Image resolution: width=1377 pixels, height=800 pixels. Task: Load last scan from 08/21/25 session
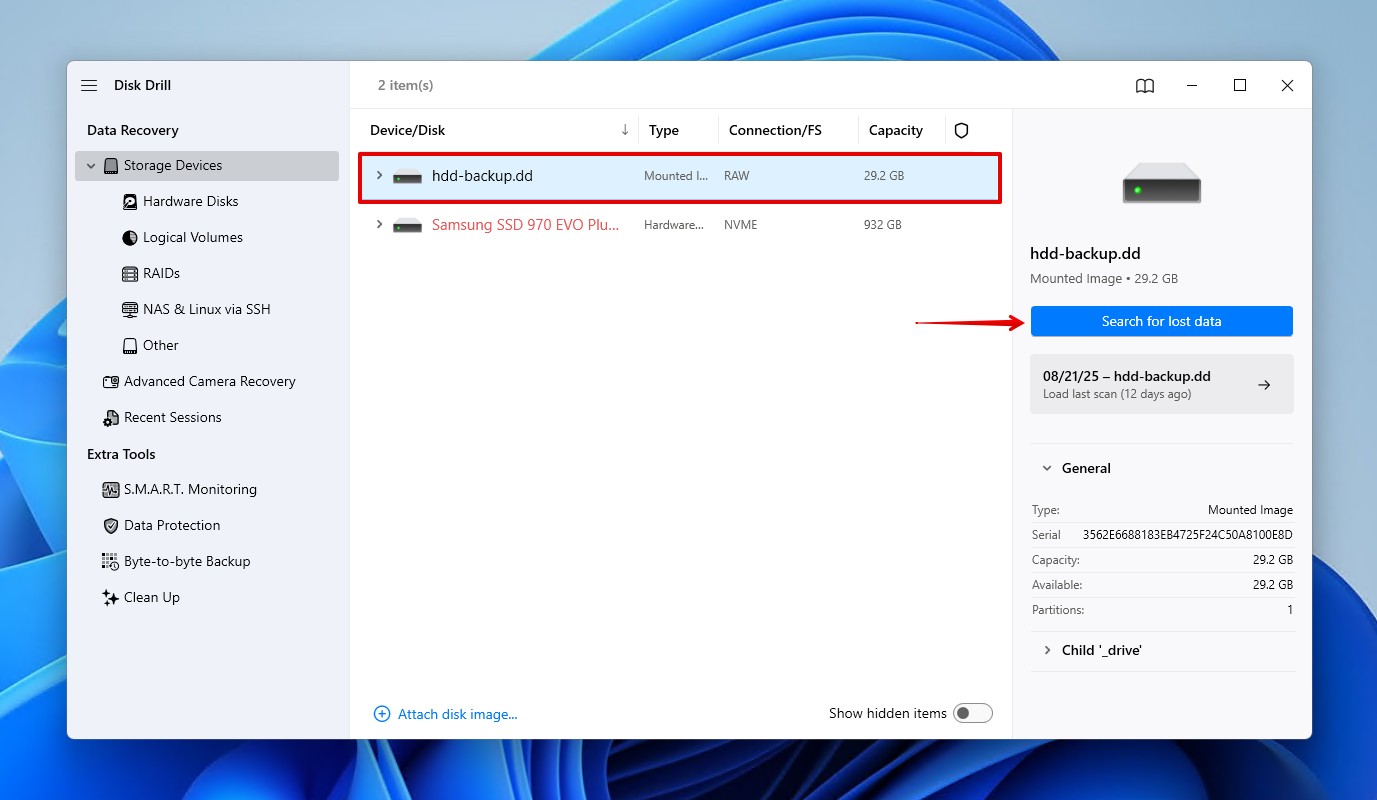tap(1161, 384)
